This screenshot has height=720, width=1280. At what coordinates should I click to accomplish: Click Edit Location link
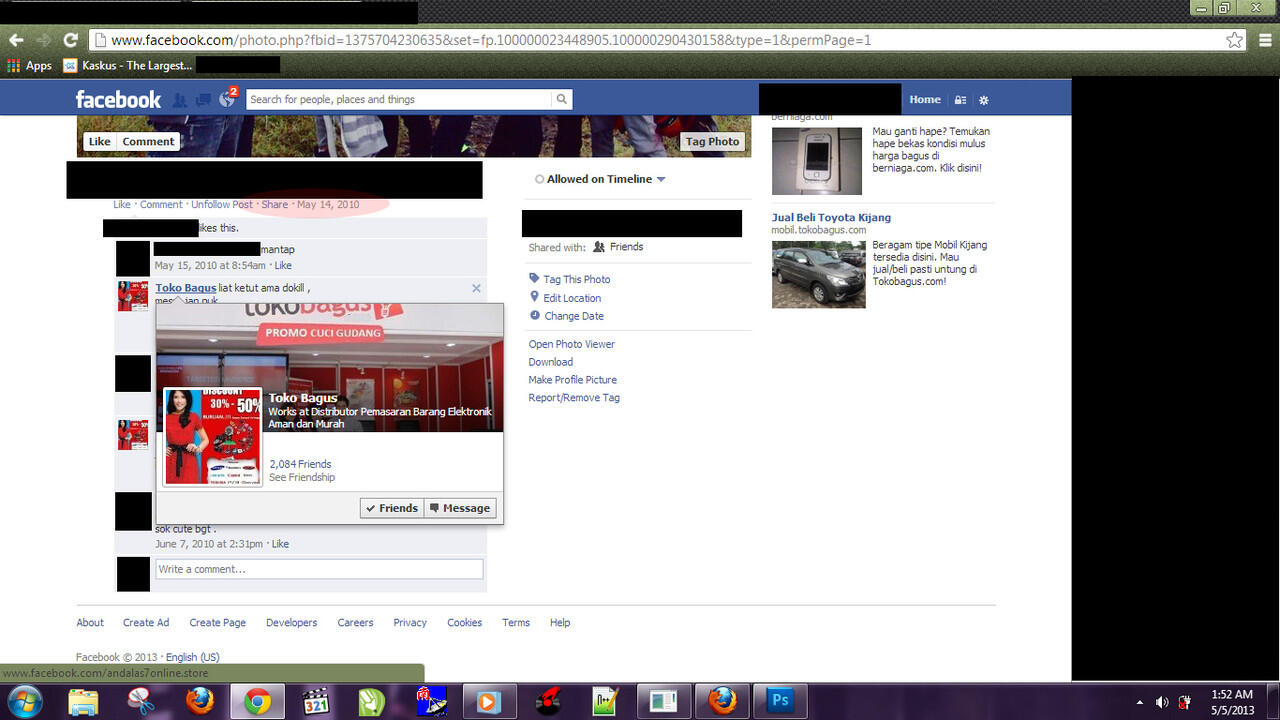[572, 298]
